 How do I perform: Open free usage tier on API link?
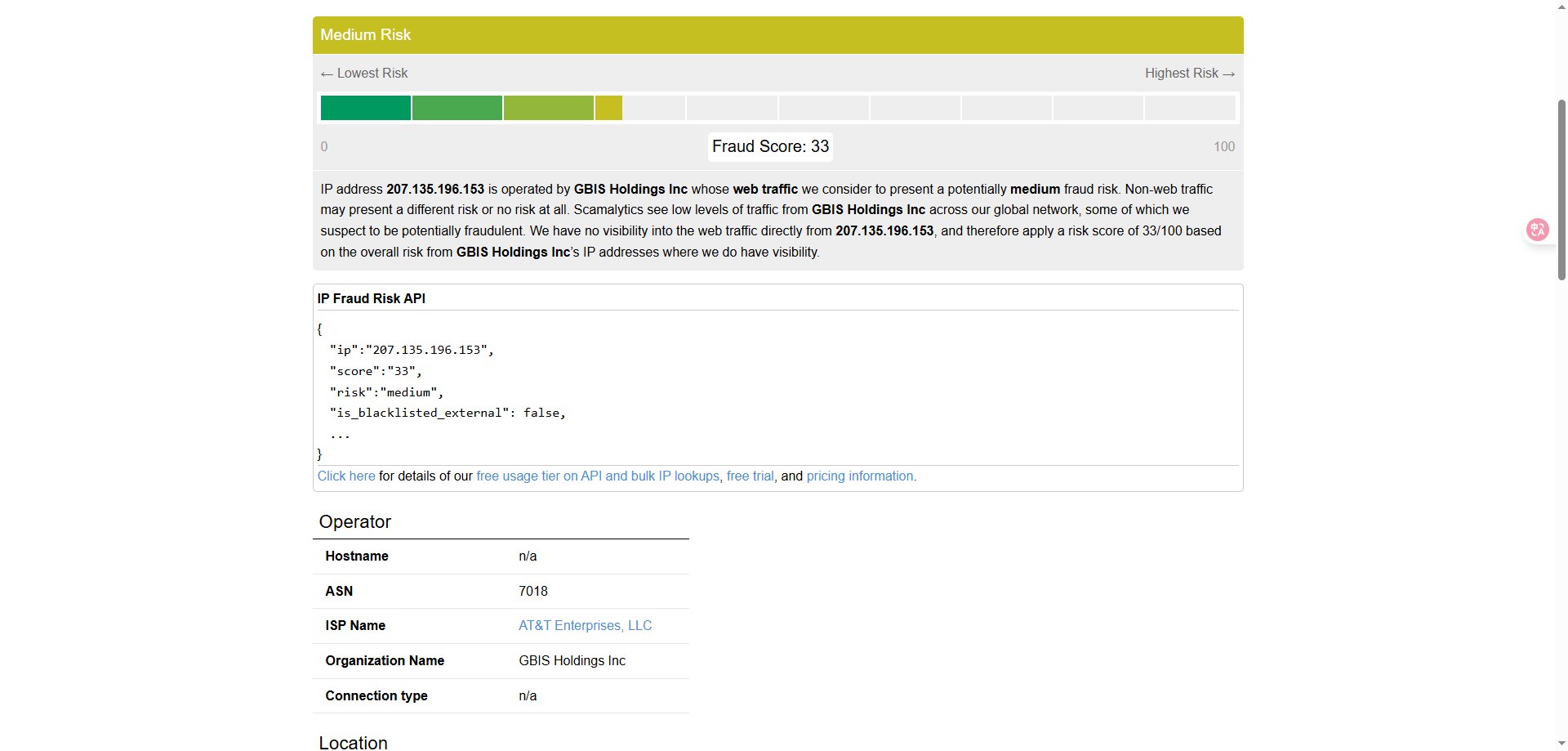(597, 476)
